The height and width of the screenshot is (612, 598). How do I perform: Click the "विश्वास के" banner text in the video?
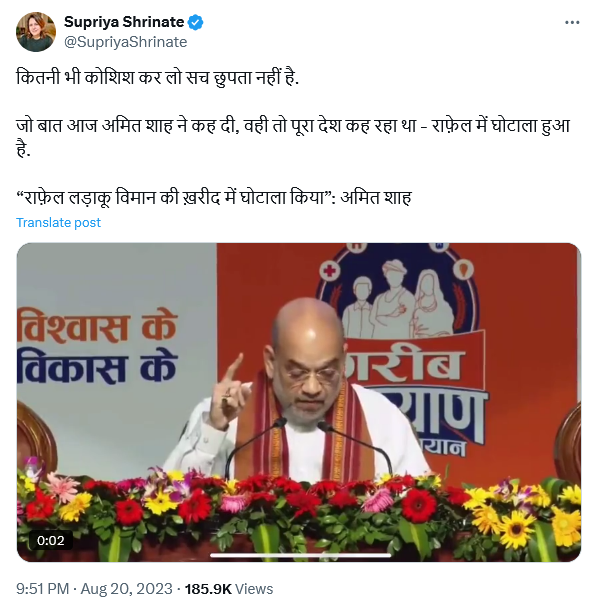(98, 327)
